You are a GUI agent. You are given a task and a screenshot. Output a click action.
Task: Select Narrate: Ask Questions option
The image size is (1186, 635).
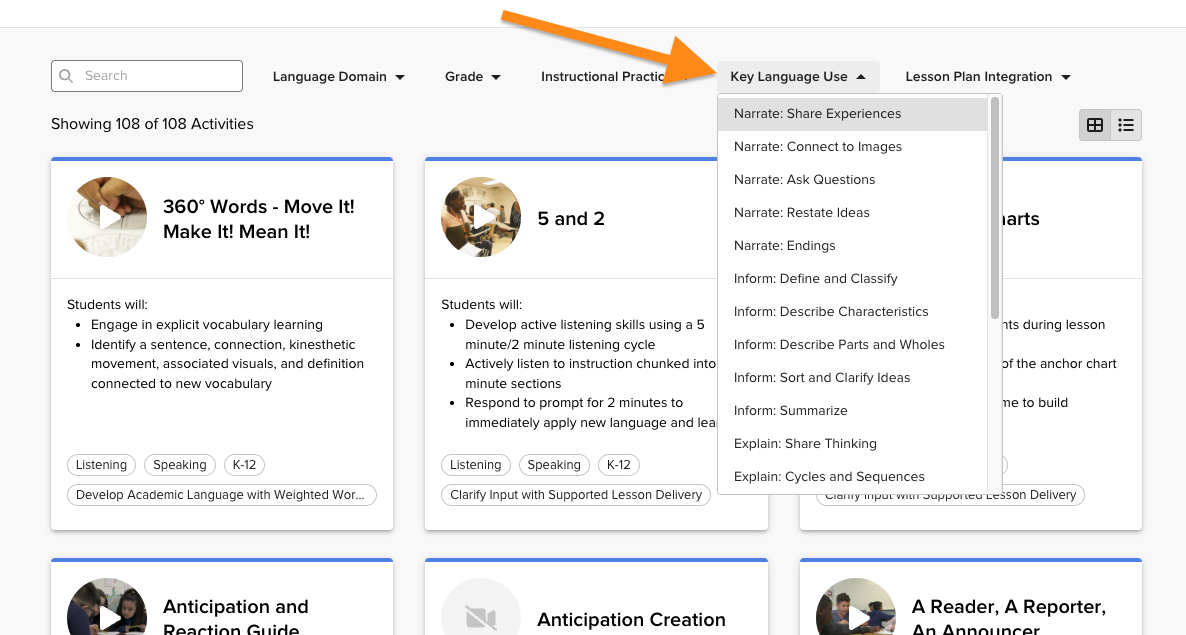(852, 180)
